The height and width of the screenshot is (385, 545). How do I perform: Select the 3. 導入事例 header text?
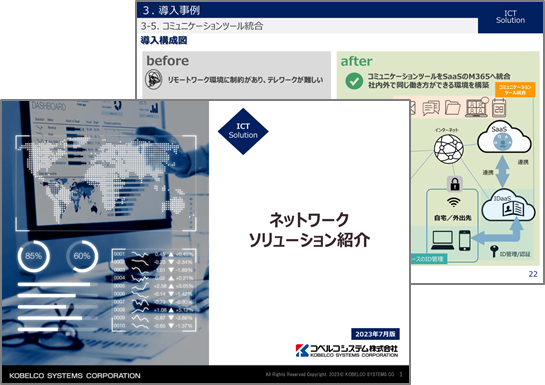click(171, 10)
